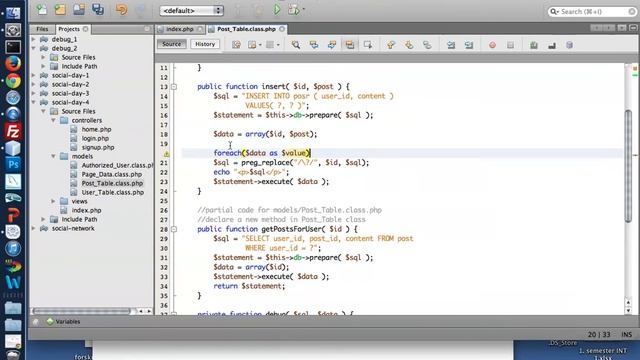The width and height of the screenshot is (640, 360).
Task: Click the Debug Project toolbar icon
Action: 294,10
